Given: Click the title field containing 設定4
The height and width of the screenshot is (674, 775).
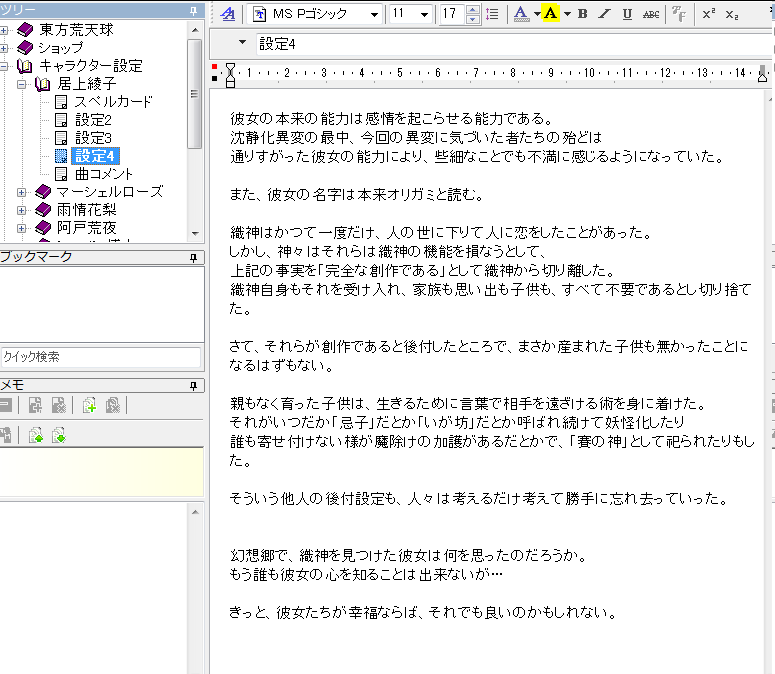Looking at the screenshot, I should pos(514,44).
